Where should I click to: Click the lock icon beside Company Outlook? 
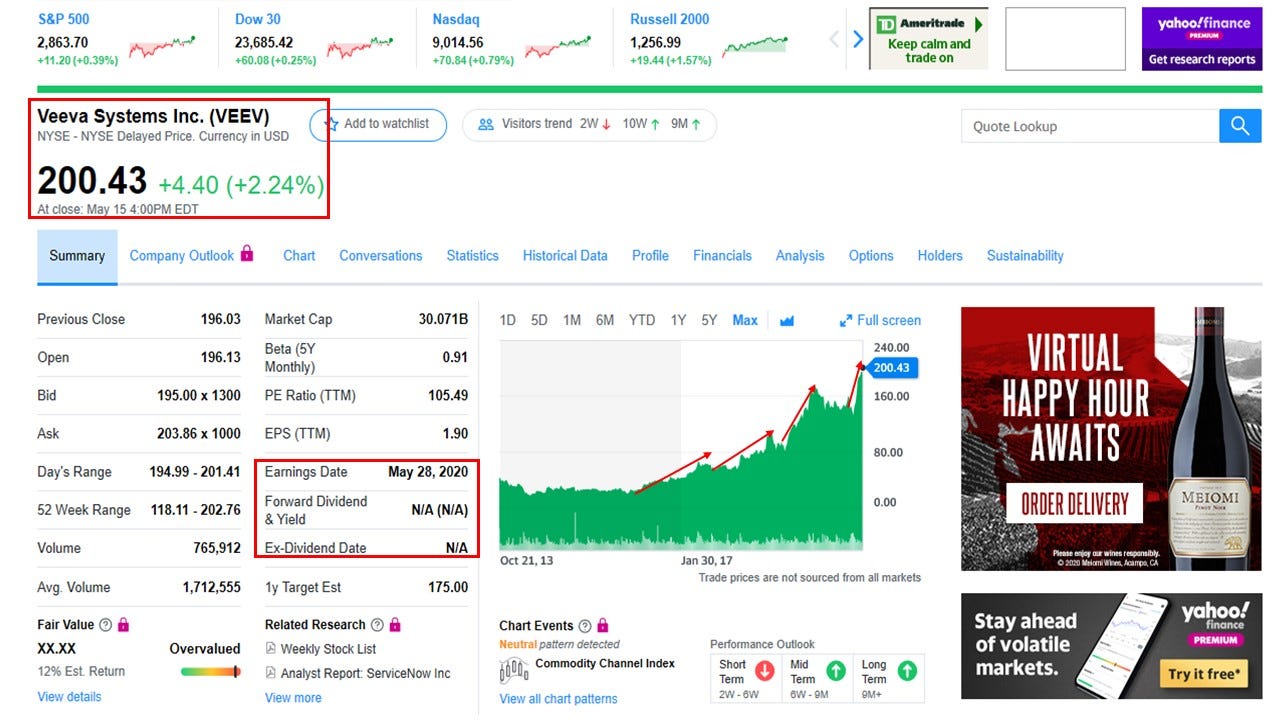pos(247,254)
